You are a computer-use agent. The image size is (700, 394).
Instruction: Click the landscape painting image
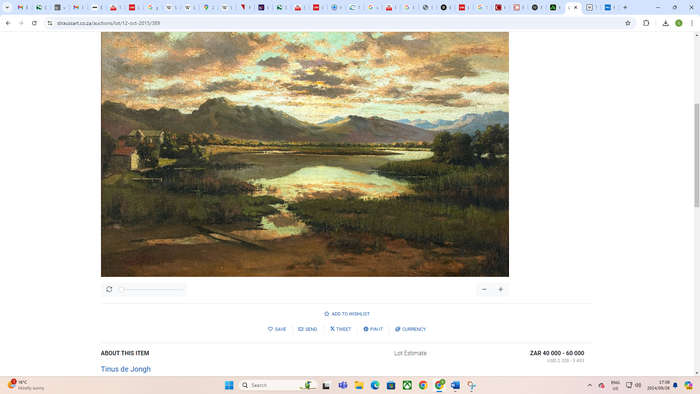point(304,154)
